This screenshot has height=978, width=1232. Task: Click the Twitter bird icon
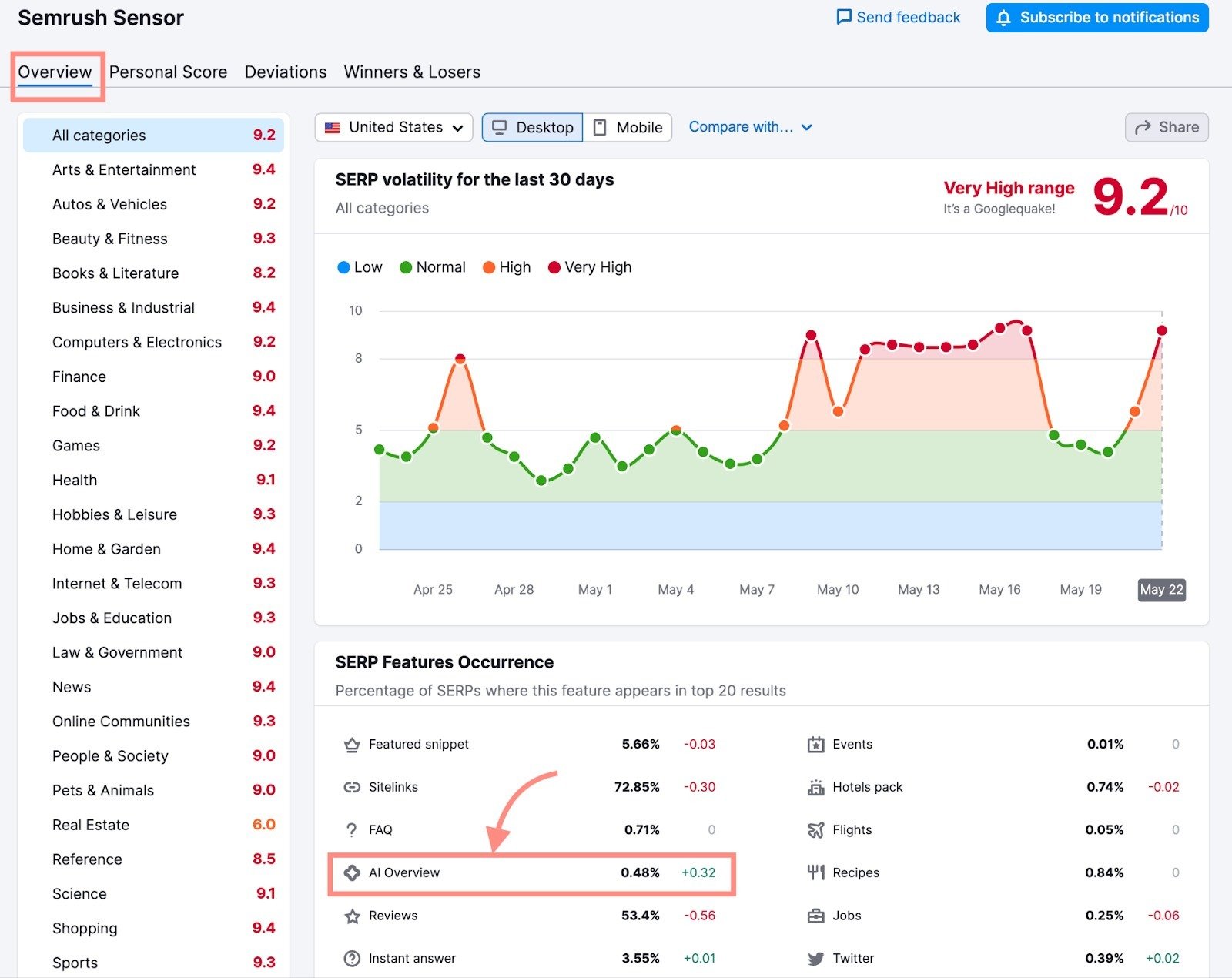[x=815, y=958]
